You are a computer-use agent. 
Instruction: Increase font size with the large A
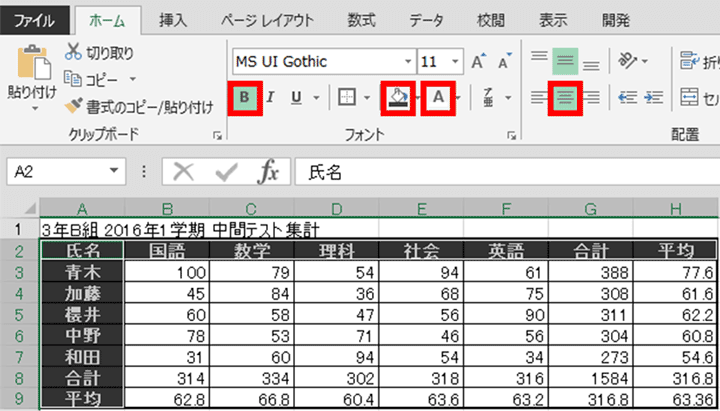point(479,62)
